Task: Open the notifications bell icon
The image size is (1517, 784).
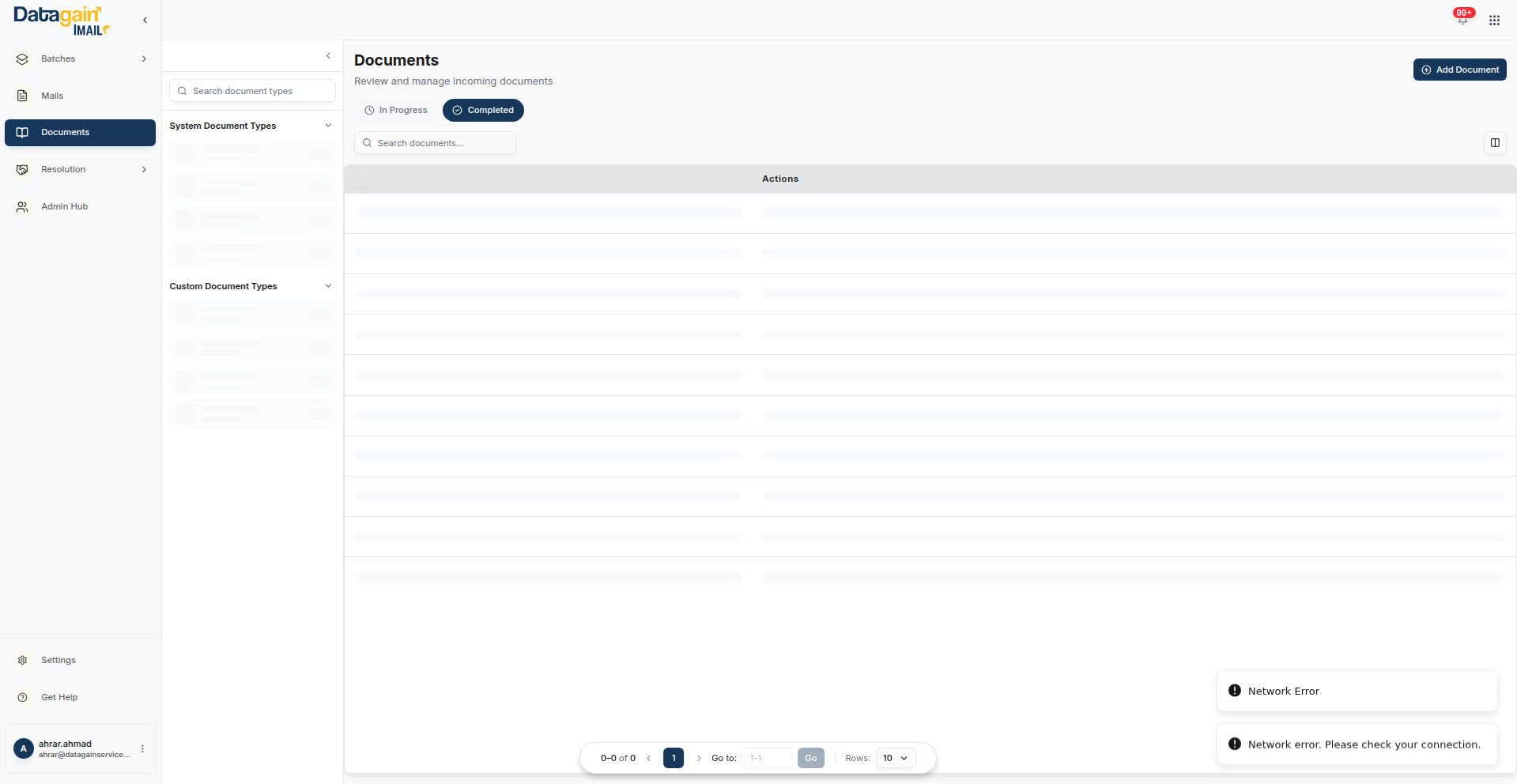Action: tap(1462, 20)
